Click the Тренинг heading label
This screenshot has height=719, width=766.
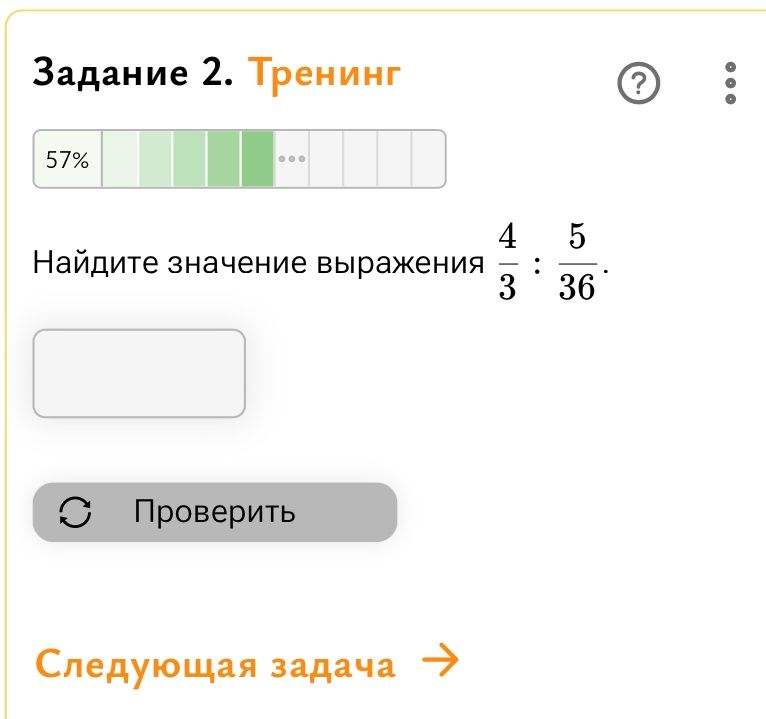pyautogui.click(x=324, y=74)
